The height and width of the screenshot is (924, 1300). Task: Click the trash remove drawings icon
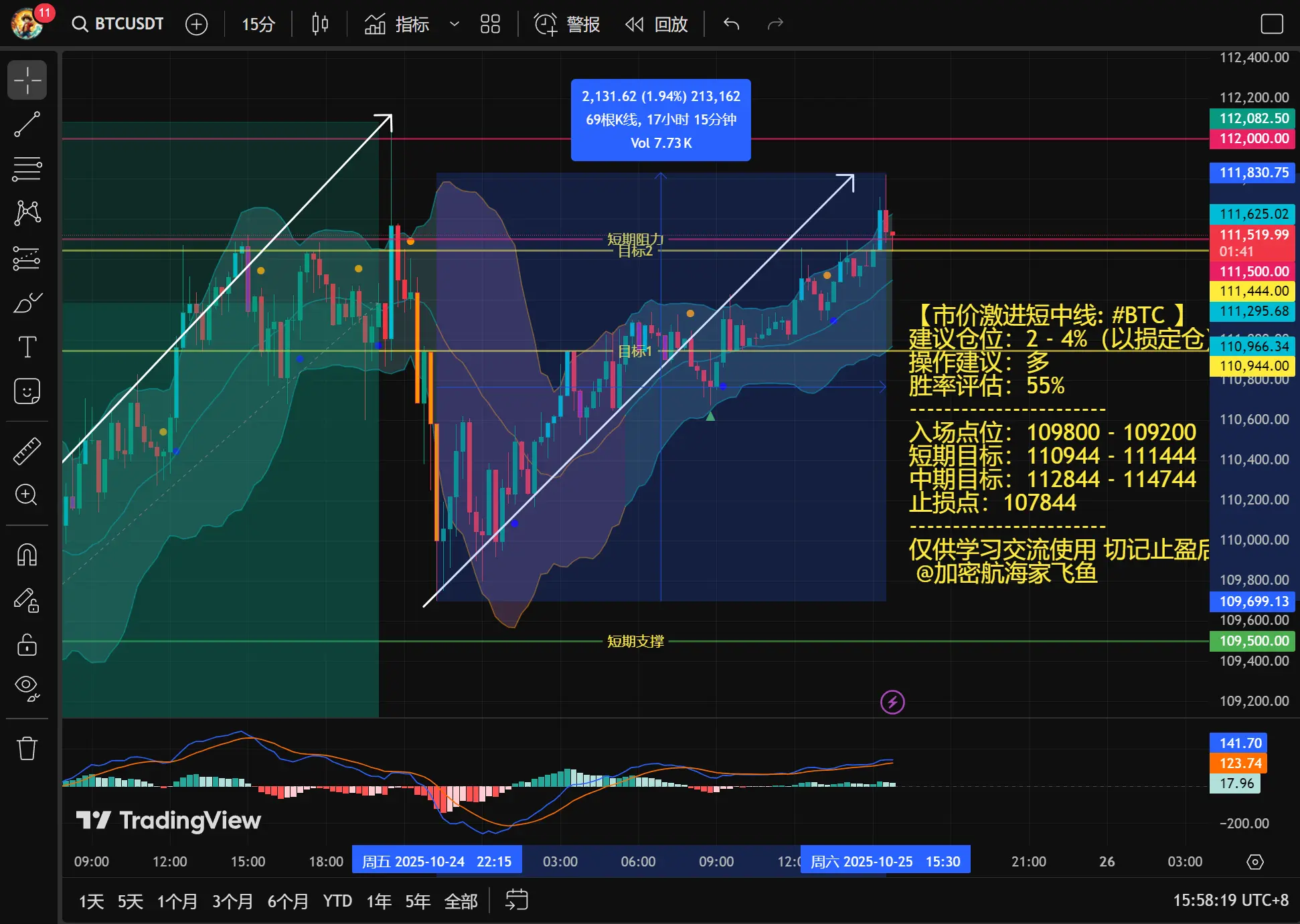click(27, 748)
